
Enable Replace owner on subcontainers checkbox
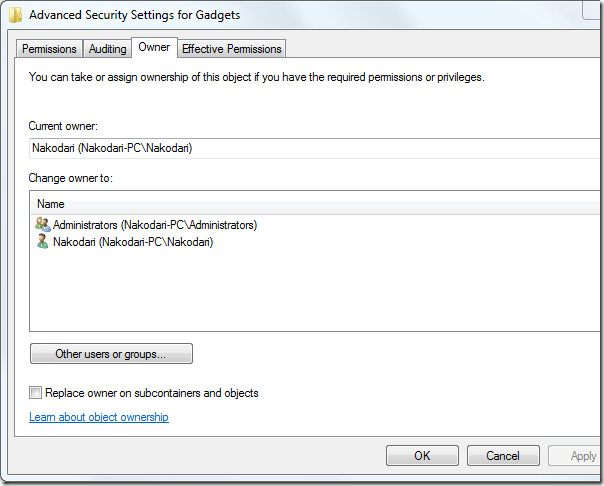pos(35,393)
